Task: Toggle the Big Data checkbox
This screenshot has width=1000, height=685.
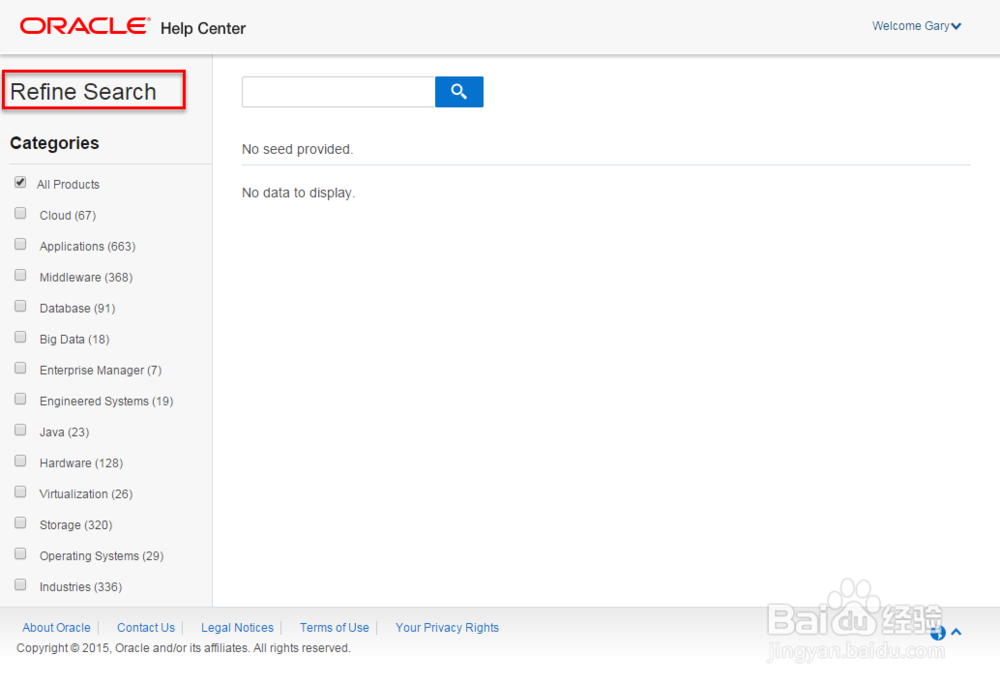Action: tap(20, 338)
